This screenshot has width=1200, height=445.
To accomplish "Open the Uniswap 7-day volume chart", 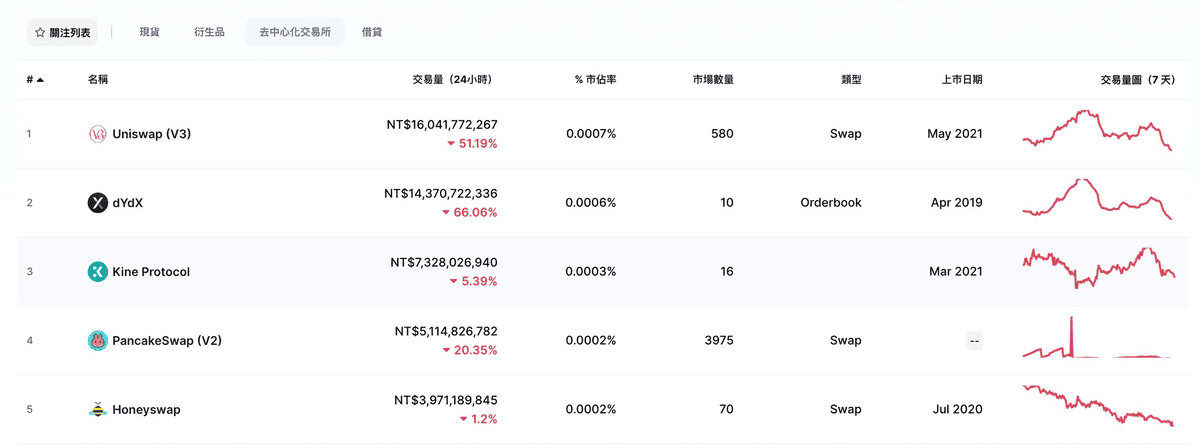I will 1097,130.
